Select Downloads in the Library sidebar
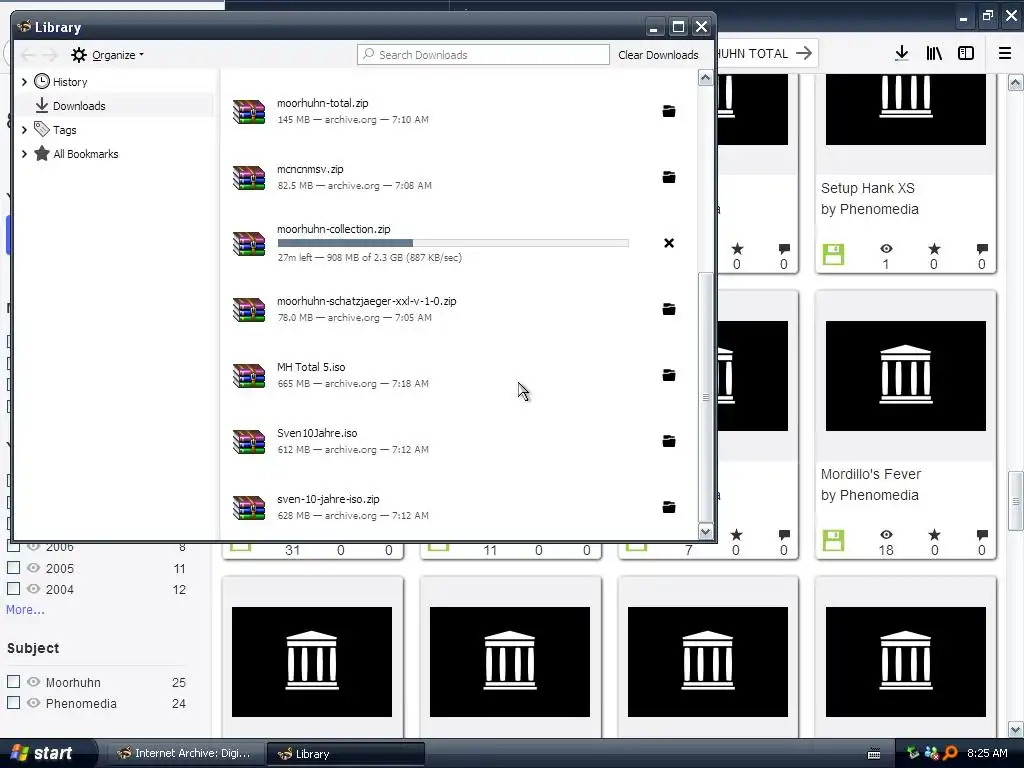This screenshot has width=1024, height=768. point(79,106)
